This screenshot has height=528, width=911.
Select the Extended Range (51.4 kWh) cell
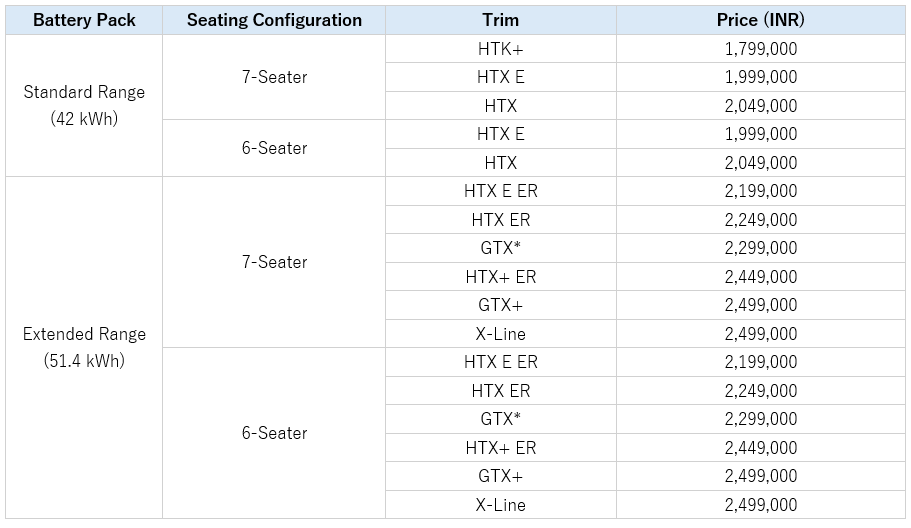84,347
